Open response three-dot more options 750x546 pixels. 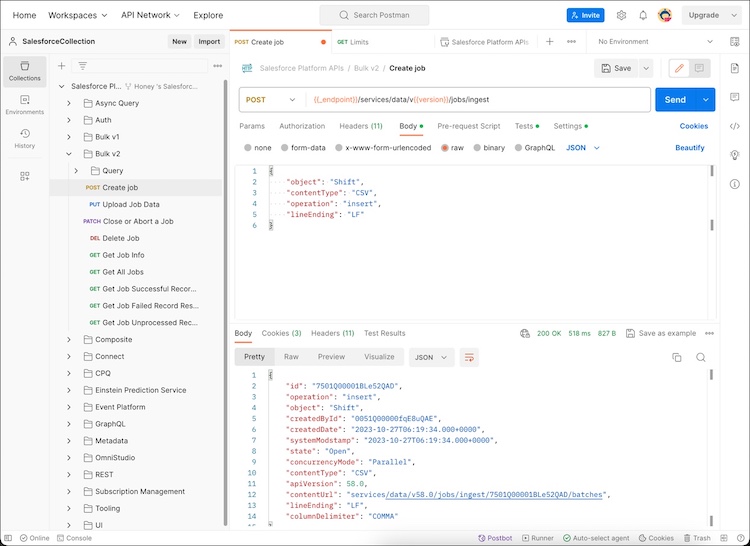click(x=709, y=333)
